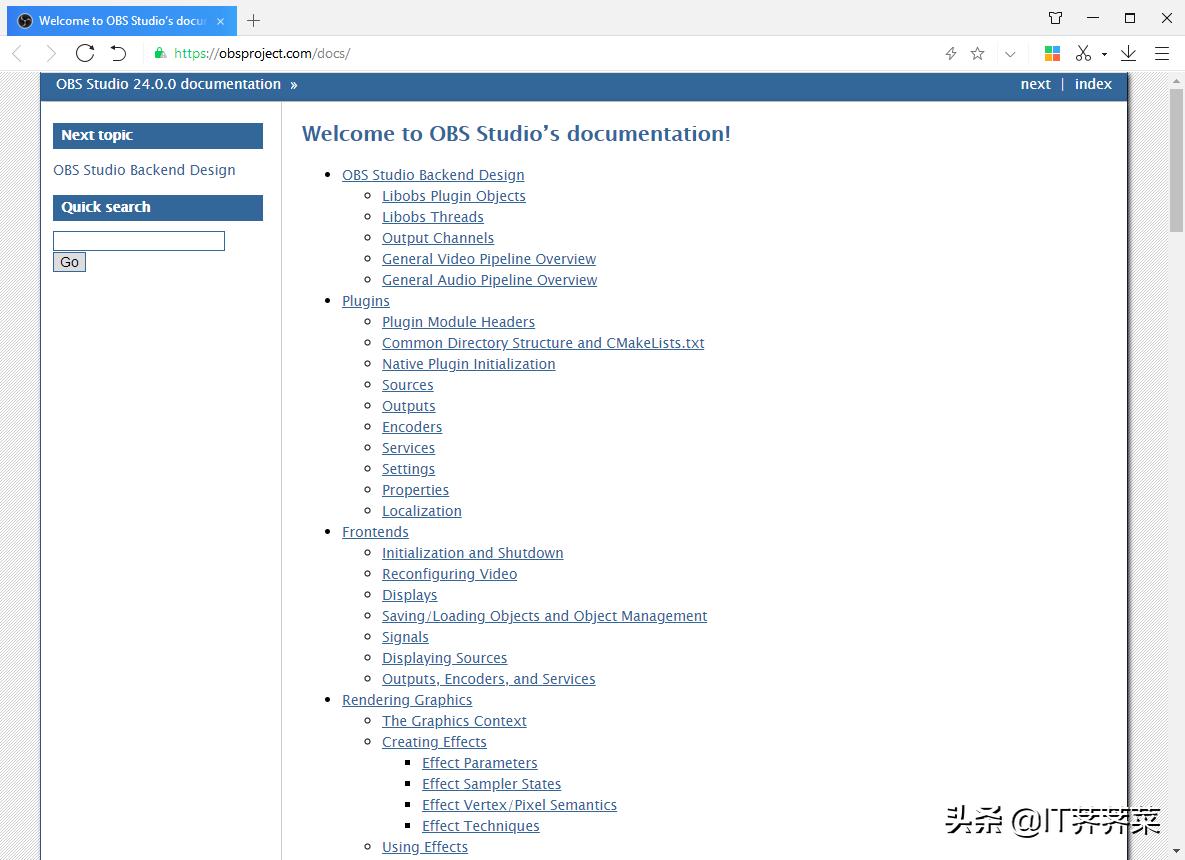1185x860 pixels.
Task: Open the 'Signals' link
Action: [x=405, y=637]
